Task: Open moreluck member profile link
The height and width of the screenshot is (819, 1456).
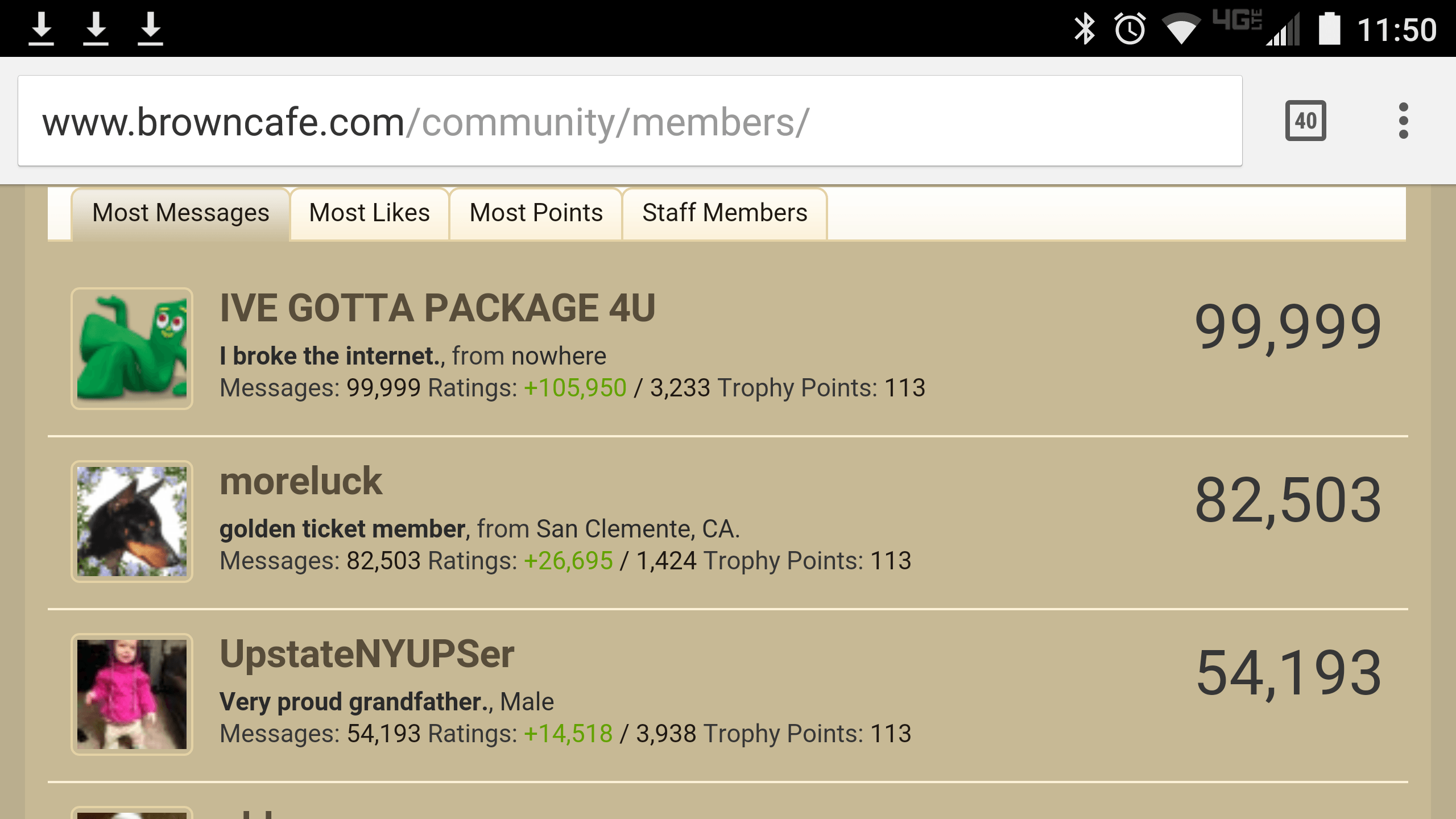Action: [x=301, y=481]
